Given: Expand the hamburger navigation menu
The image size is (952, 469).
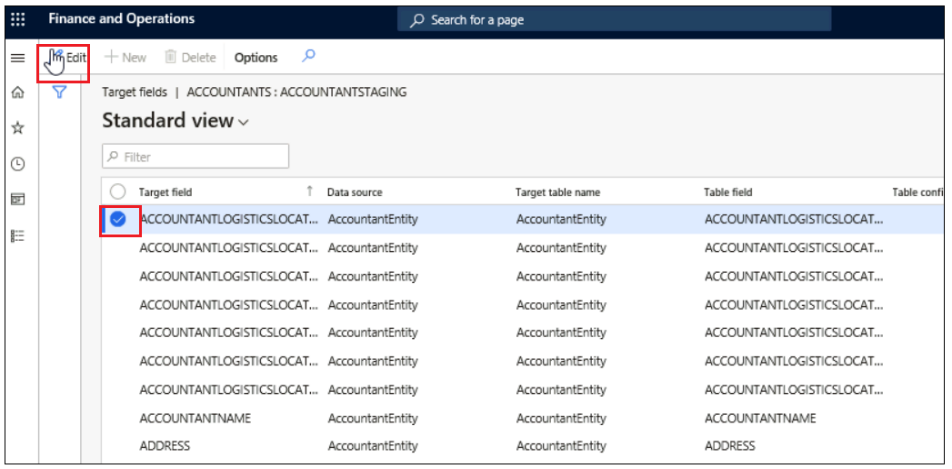Looking at the screenshot, I should click(18, 58).
